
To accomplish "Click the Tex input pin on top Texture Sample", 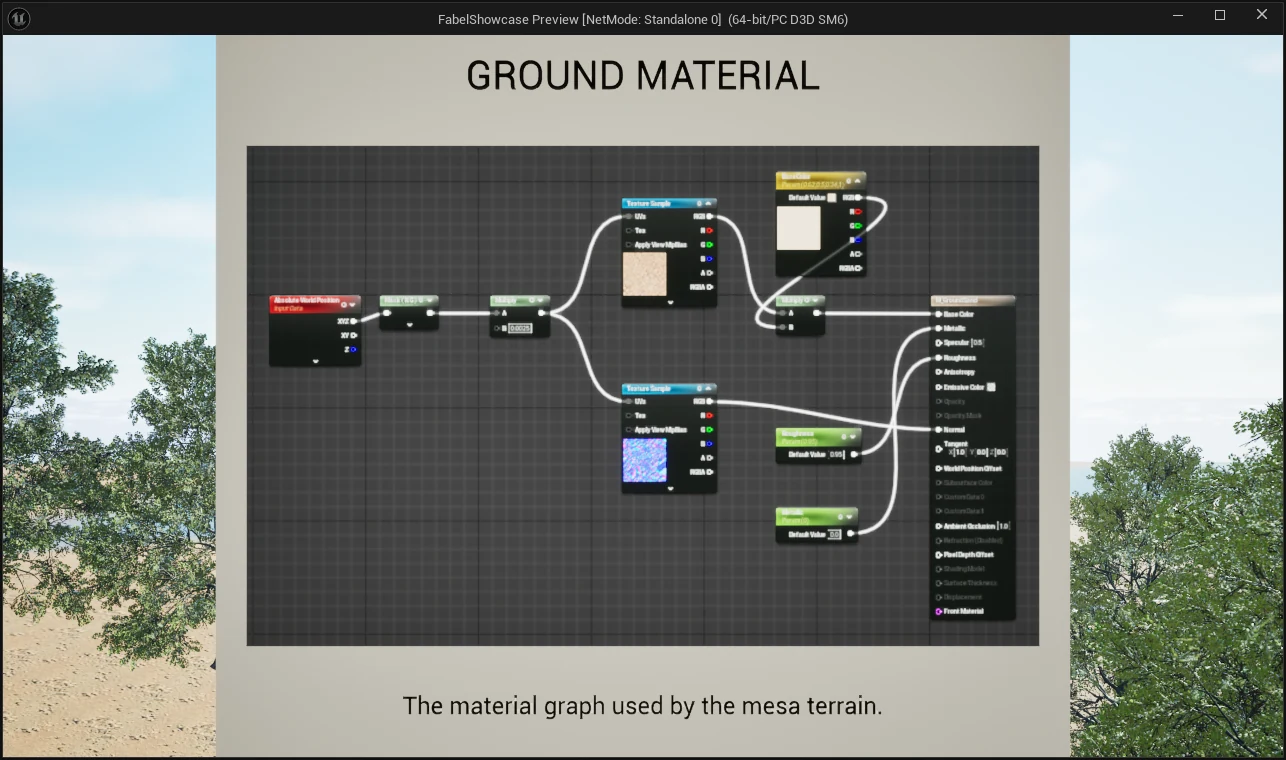I will point(628,230).
